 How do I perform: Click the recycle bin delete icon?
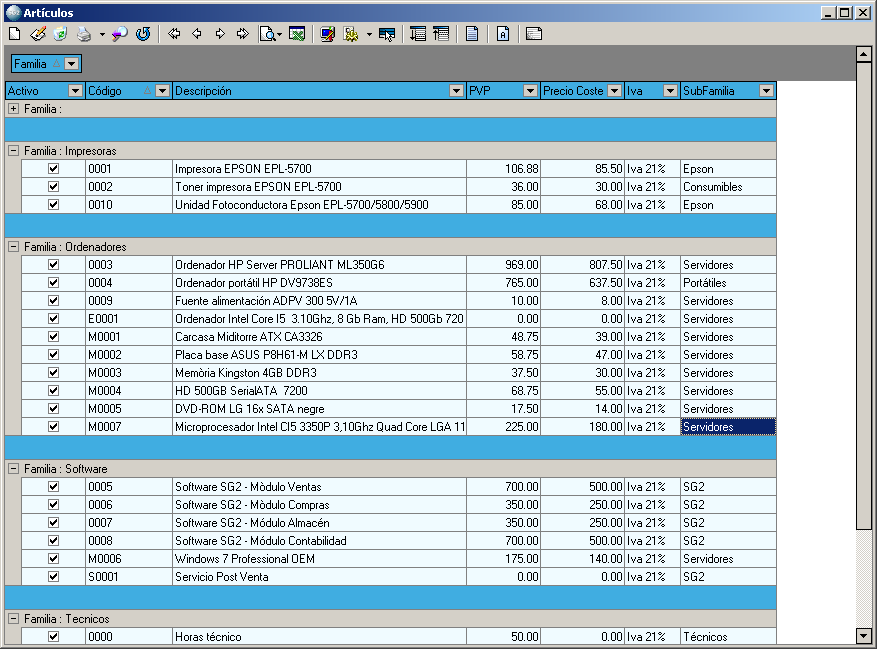click(x=60, y=34)
